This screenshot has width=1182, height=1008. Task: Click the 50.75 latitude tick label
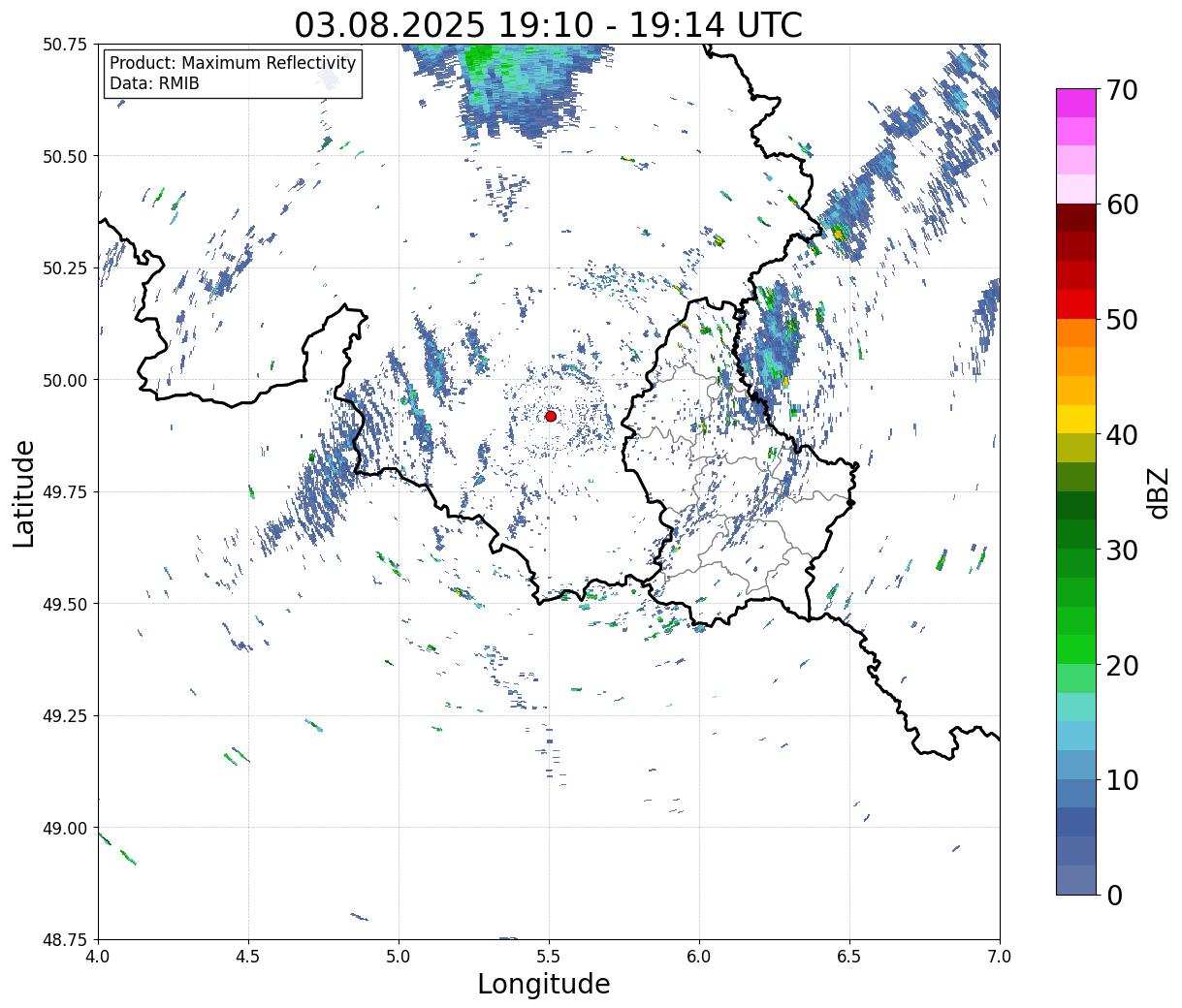click(x=64, y=45)
